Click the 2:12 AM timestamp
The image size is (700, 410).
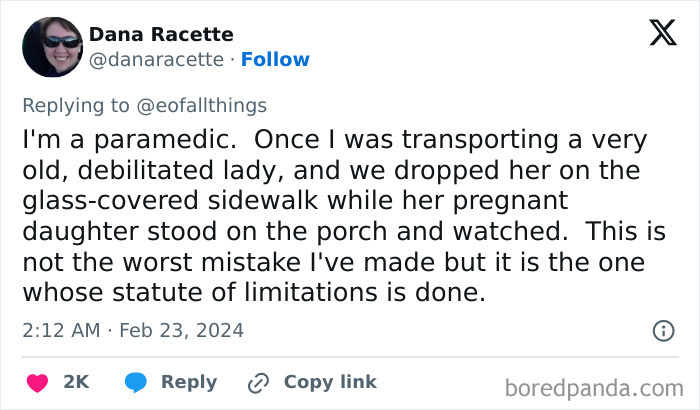(x=60, y=330)
